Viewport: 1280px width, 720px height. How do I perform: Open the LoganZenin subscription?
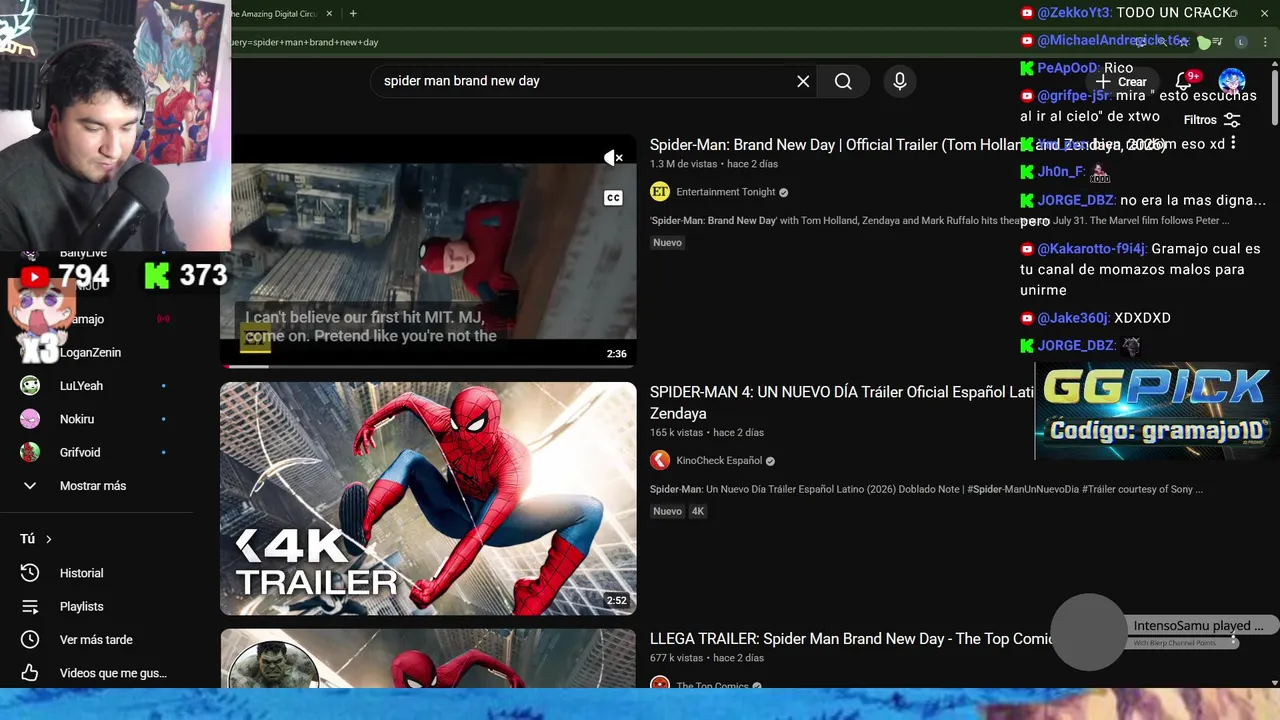pyautogui.click(x=90, y=352)
